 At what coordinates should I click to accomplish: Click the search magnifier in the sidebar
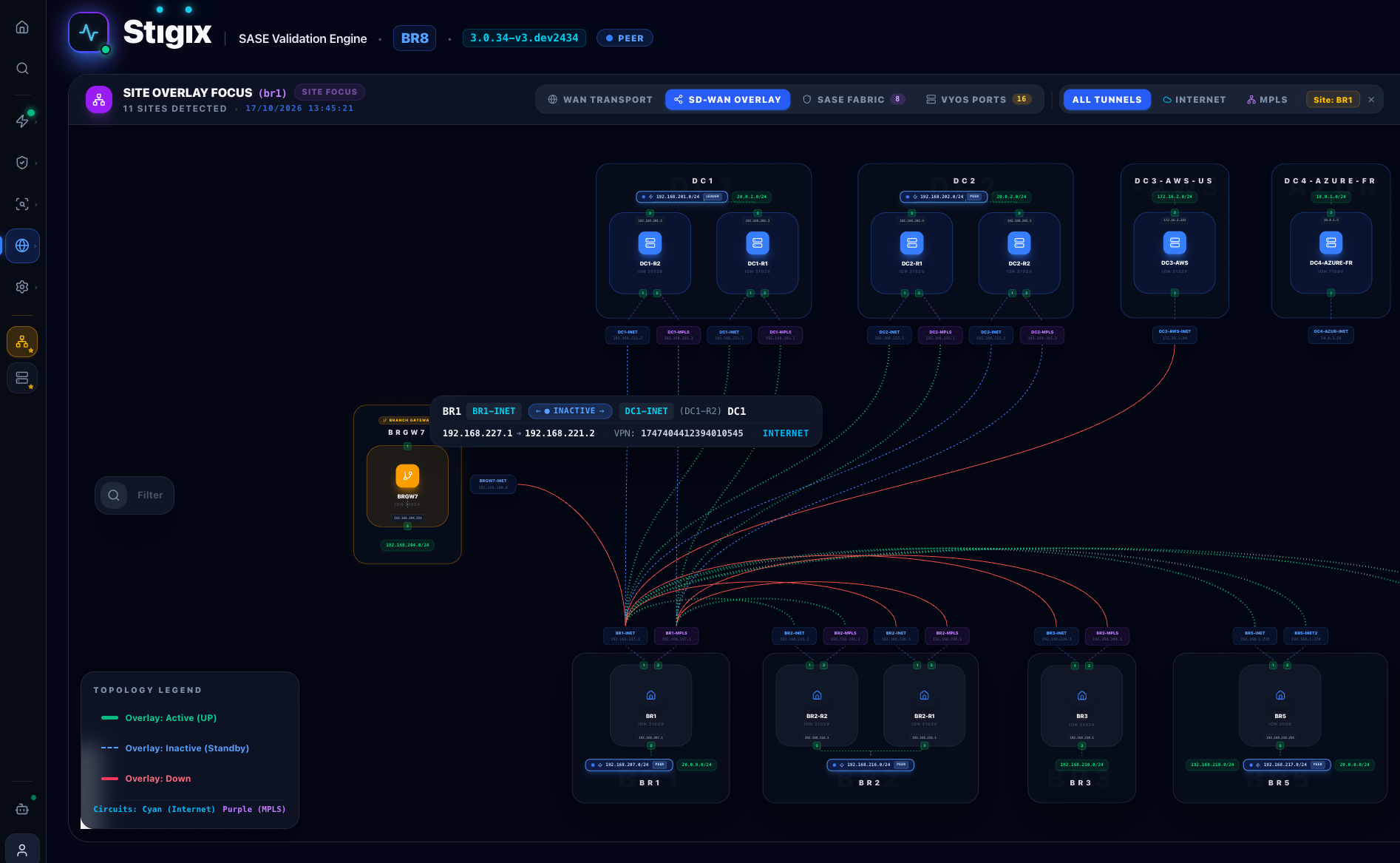(x=22, y=69)
